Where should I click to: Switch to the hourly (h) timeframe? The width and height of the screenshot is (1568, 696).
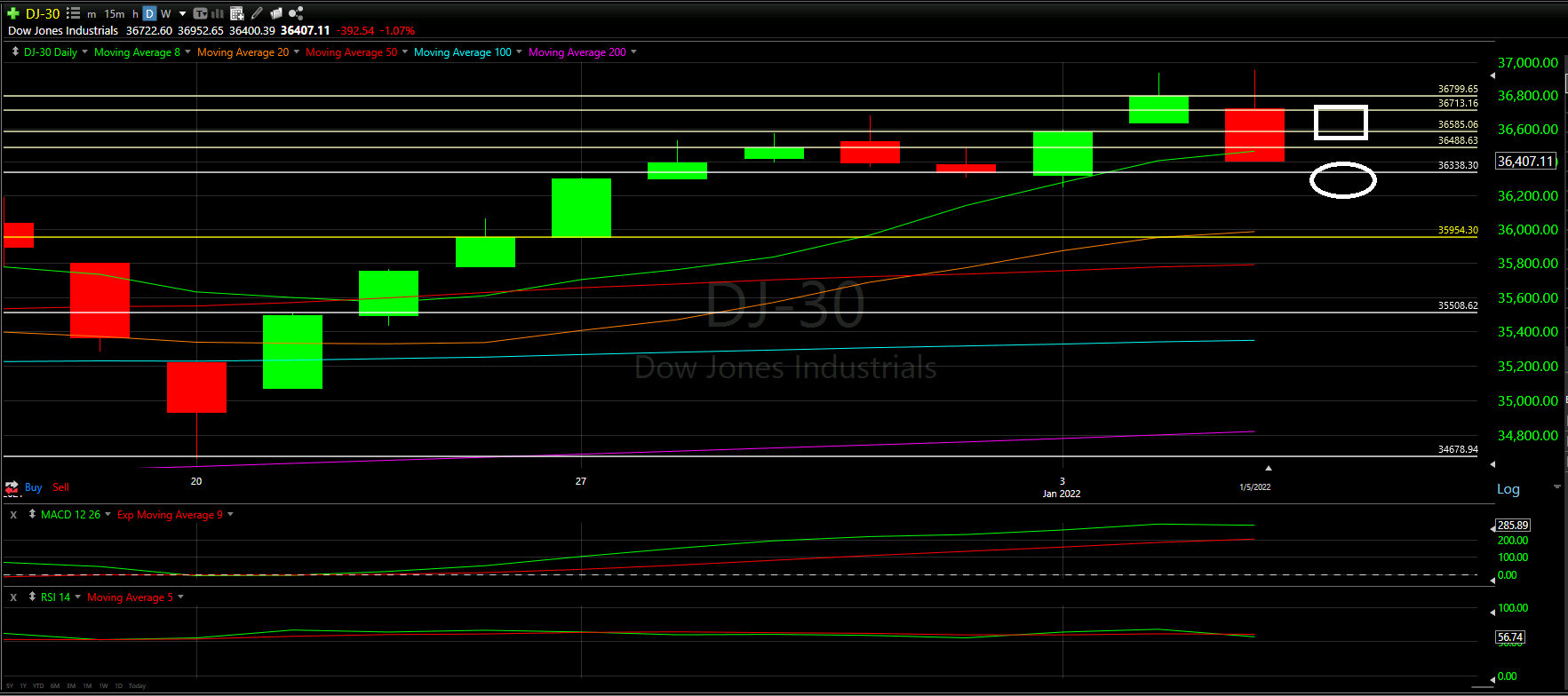click(135, 14)
